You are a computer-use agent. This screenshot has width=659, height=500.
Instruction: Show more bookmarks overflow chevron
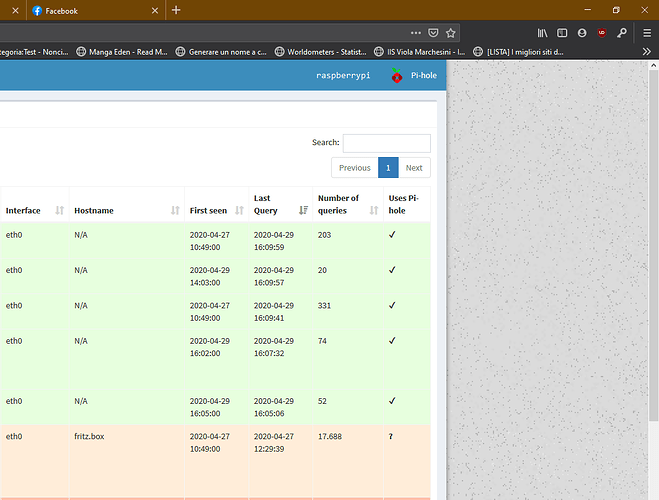647,51
